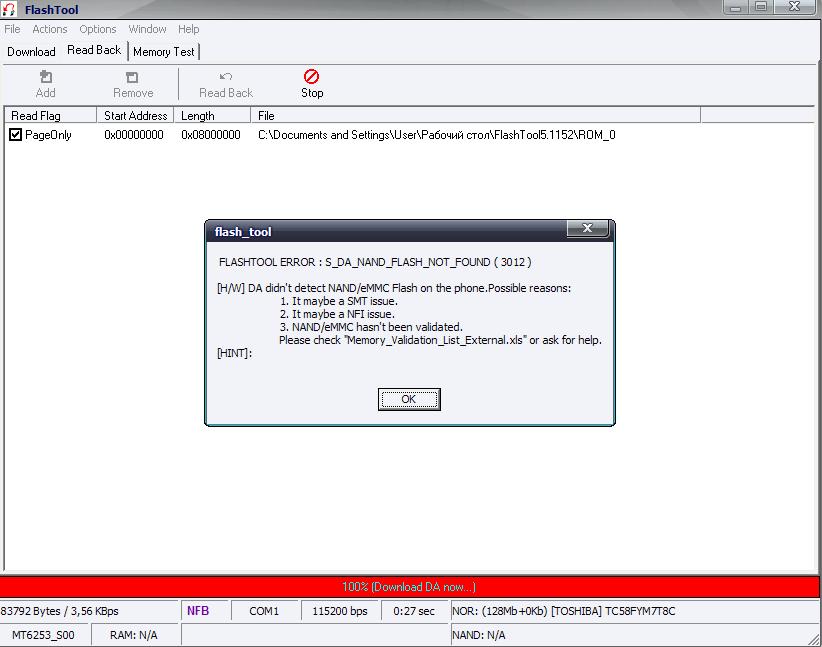Open the Options menu
Image resolution: width=822 pixels, height=647 pixels.
pos(98,29)
